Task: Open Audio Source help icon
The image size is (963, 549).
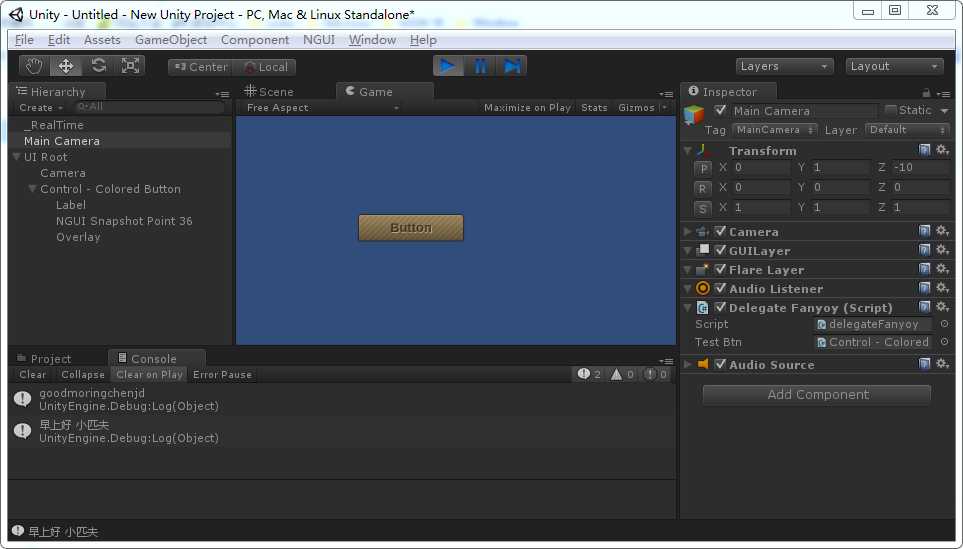Action: (x=924, y=364)
